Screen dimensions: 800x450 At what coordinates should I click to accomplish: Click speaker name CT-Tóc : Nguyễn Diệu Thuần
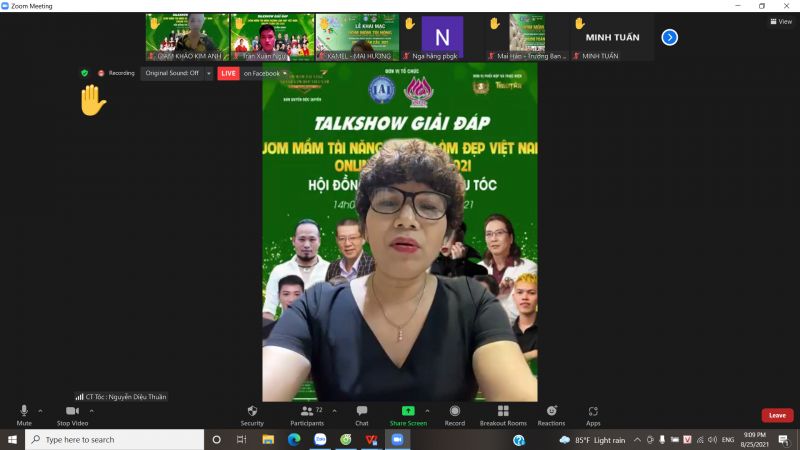(x=121, y=396)
